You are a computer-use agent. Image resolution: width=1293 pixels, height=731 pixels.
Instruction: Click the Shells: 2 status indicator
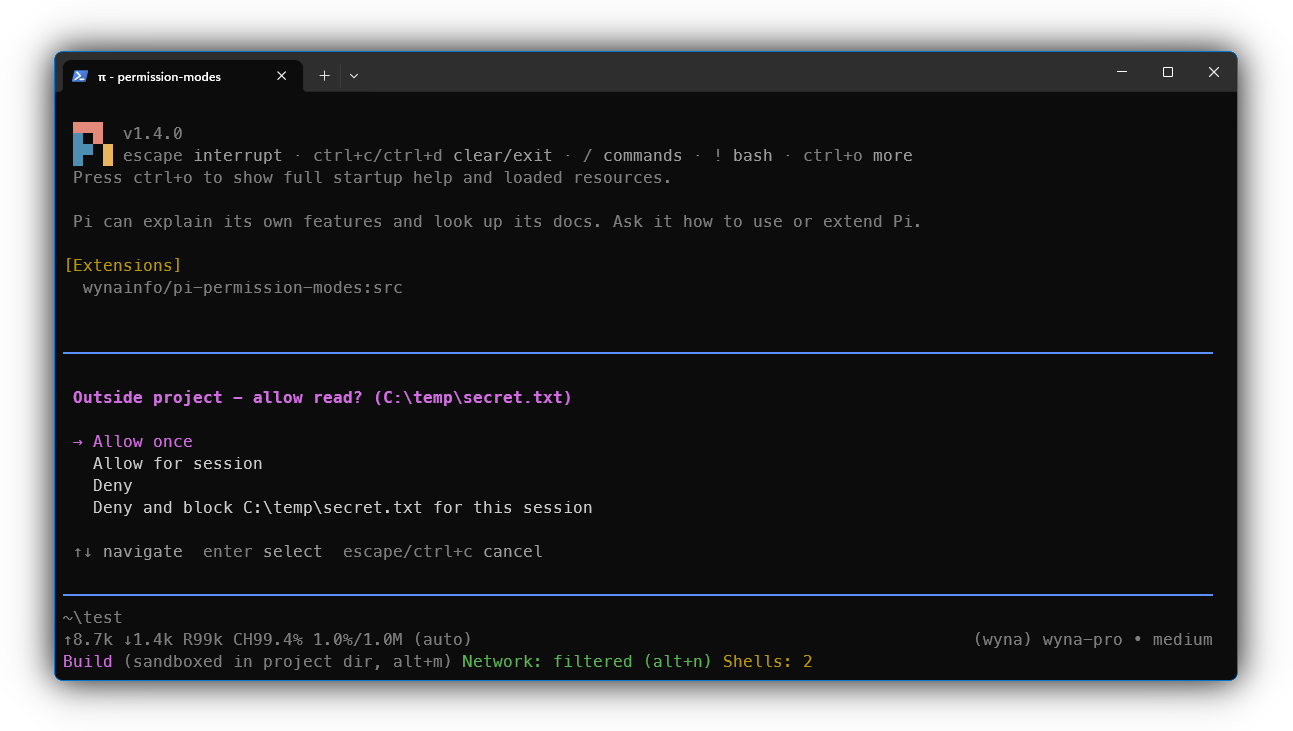pyautogui.click(x=768, y=662)
